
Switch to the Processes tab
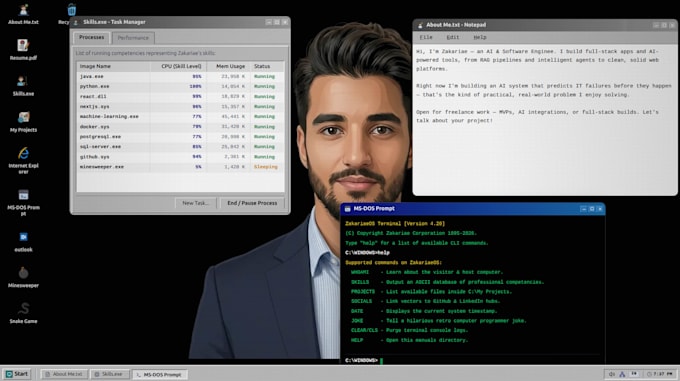(92, 38)
